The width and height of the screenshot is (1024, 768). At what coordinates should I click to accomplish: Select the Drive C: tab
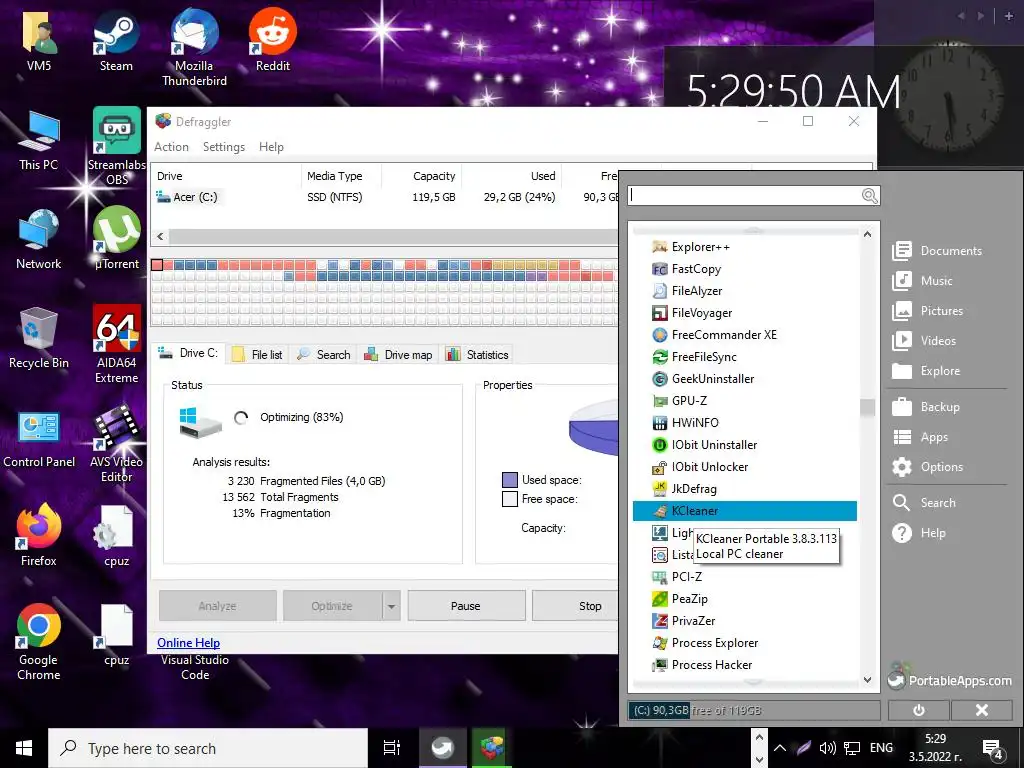tap(189, 353)
